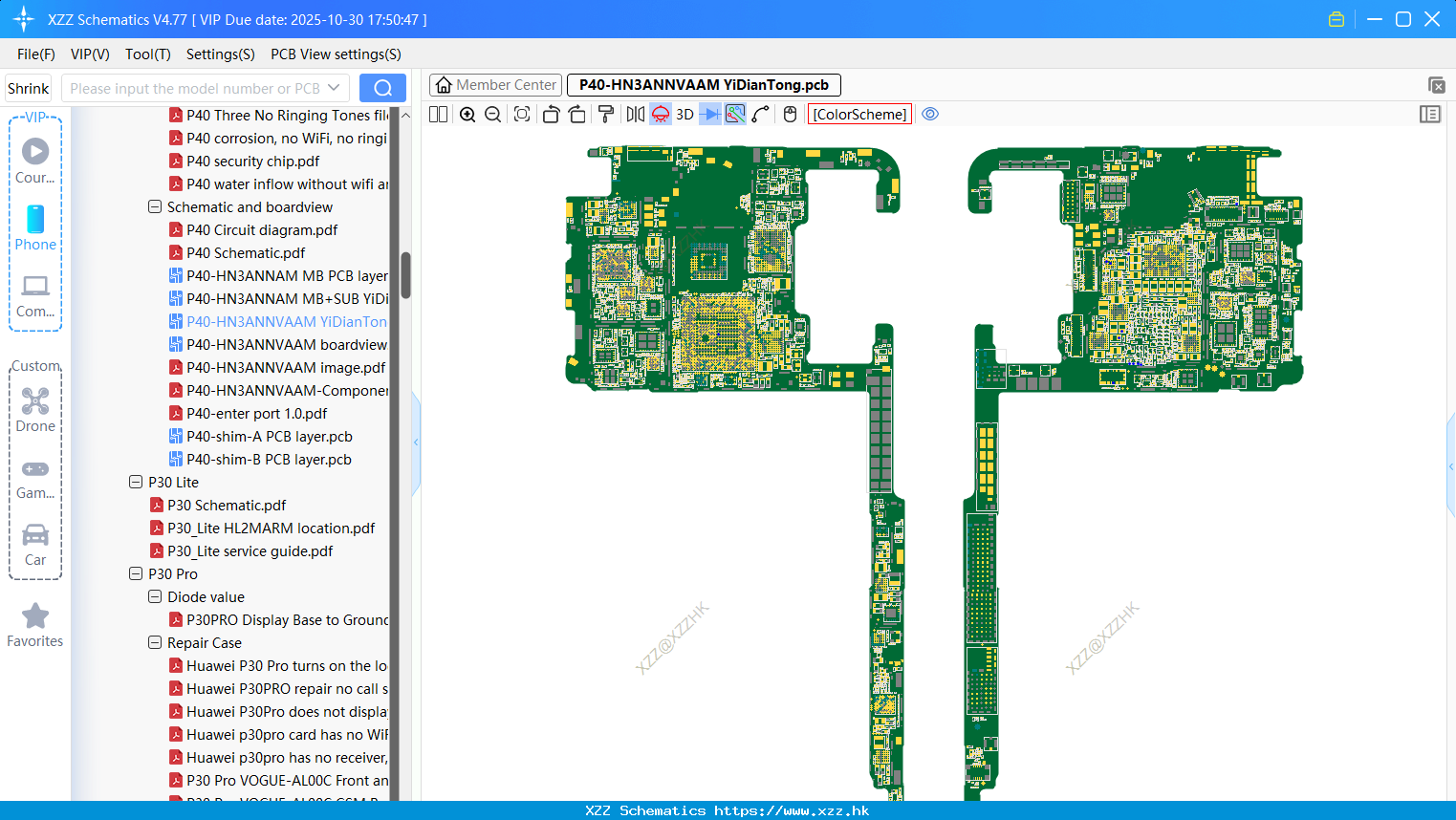Click the file tree scroll-up arrow
The height and width of the screenshot is (820, 1456).
pos(405,115)
